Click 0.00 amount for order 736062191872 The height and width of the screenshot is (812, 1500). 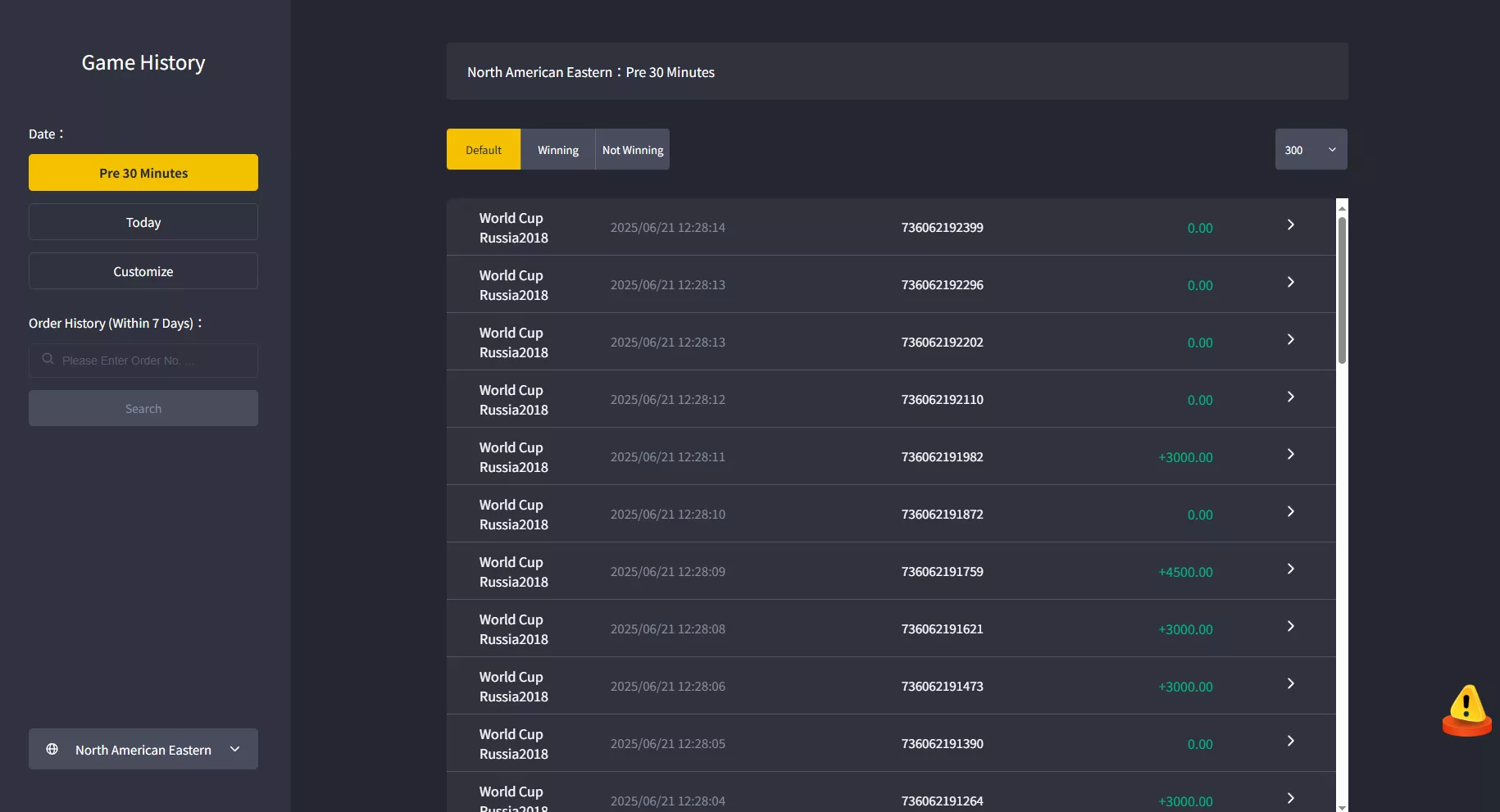(1200, 515)
